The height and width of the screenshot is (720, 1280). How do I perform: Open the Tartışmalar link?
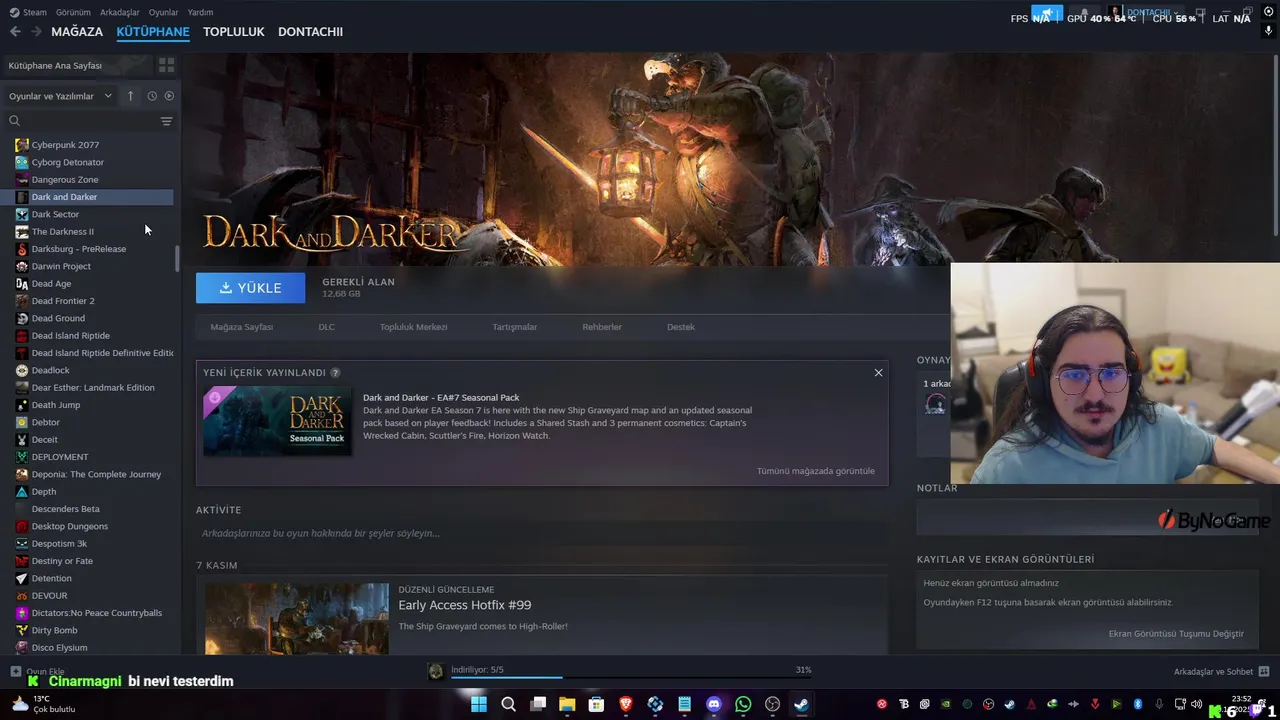click(x=514, y=327)
